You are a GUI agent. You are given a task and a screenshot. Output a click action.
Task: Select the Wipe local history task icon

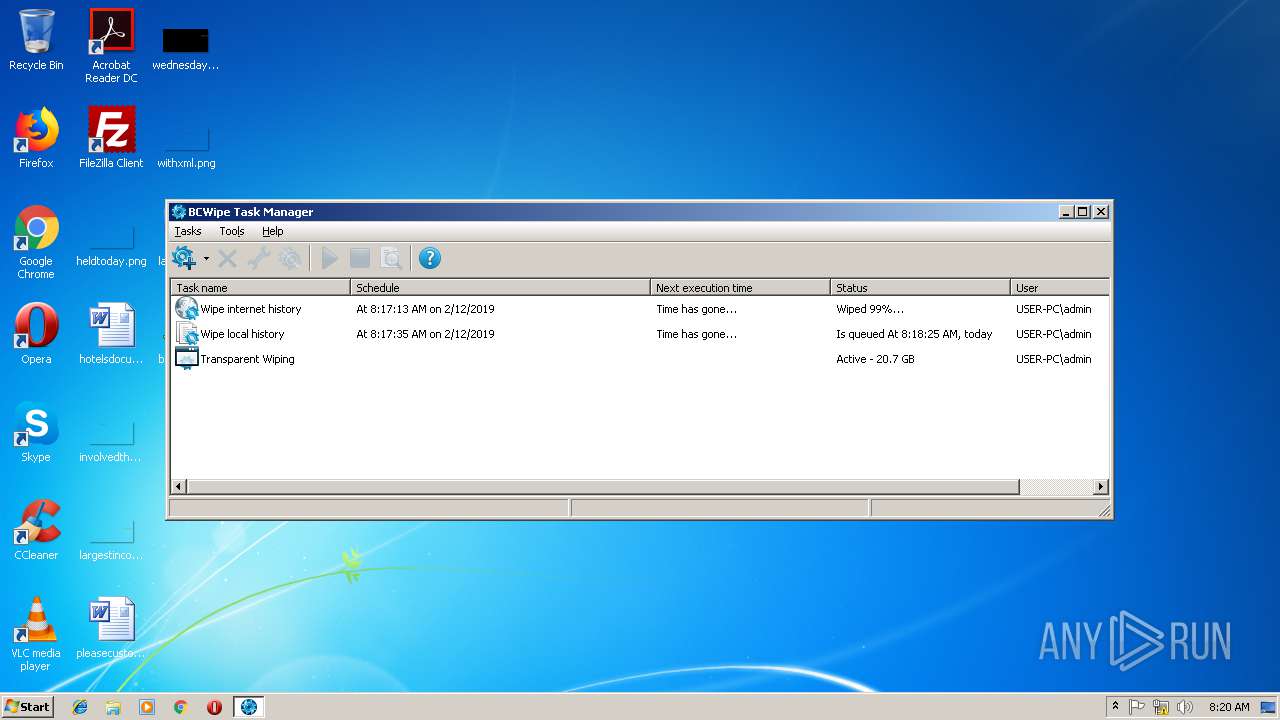coord(187,334)
